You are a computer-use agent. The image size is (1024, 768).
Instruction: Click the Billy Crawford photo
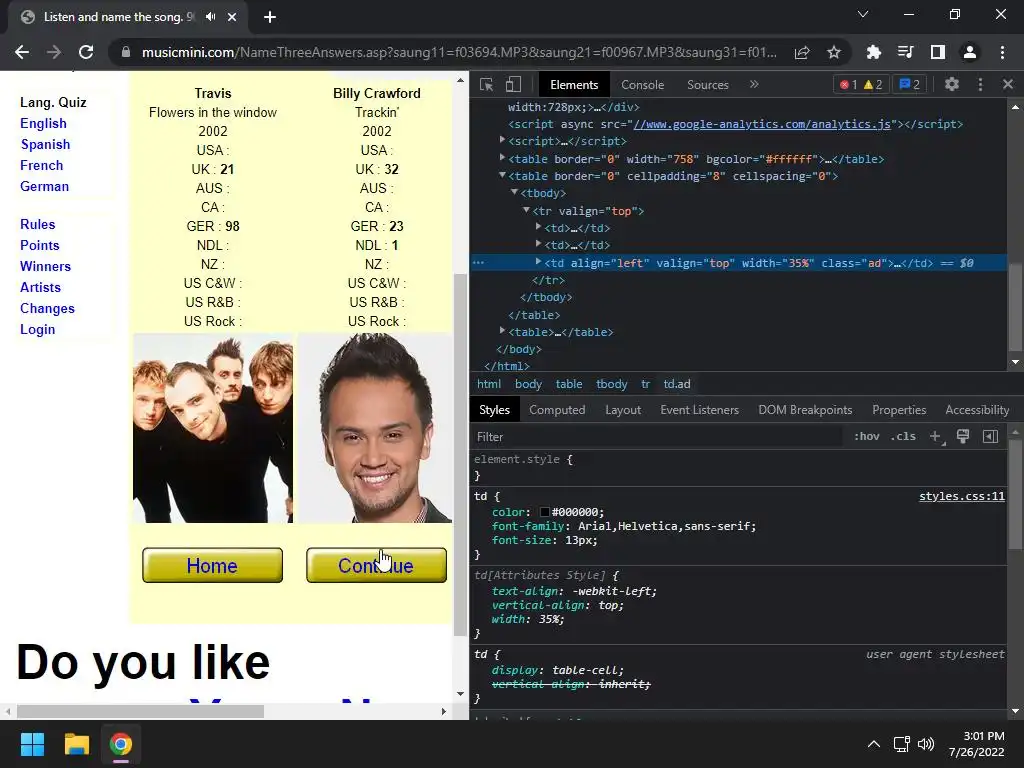(x=375, y=428)
